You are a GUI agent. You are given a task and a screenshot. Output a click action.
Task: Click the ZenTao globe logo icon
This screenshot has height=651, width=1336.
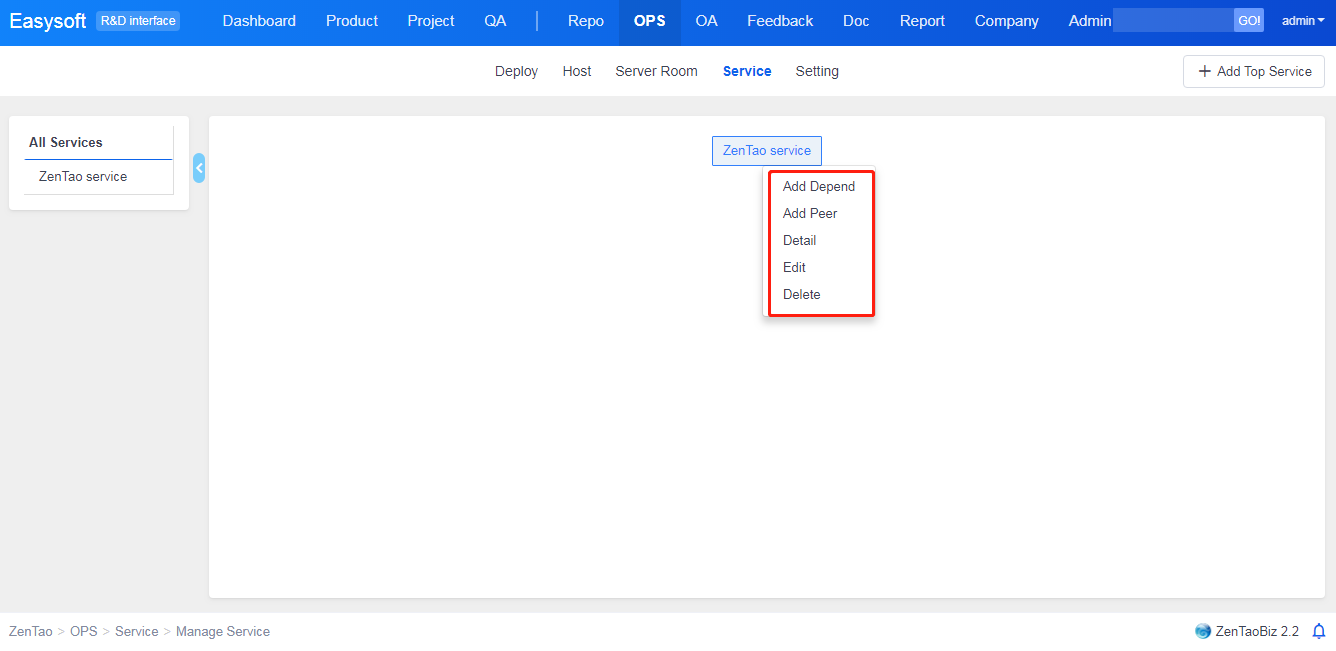[1203, 631]
